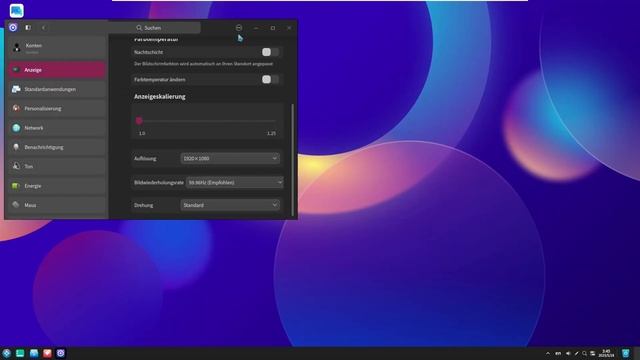
Task: Toggle the sidebar panel icon in title bar
Action: click(x=28, y=28)
